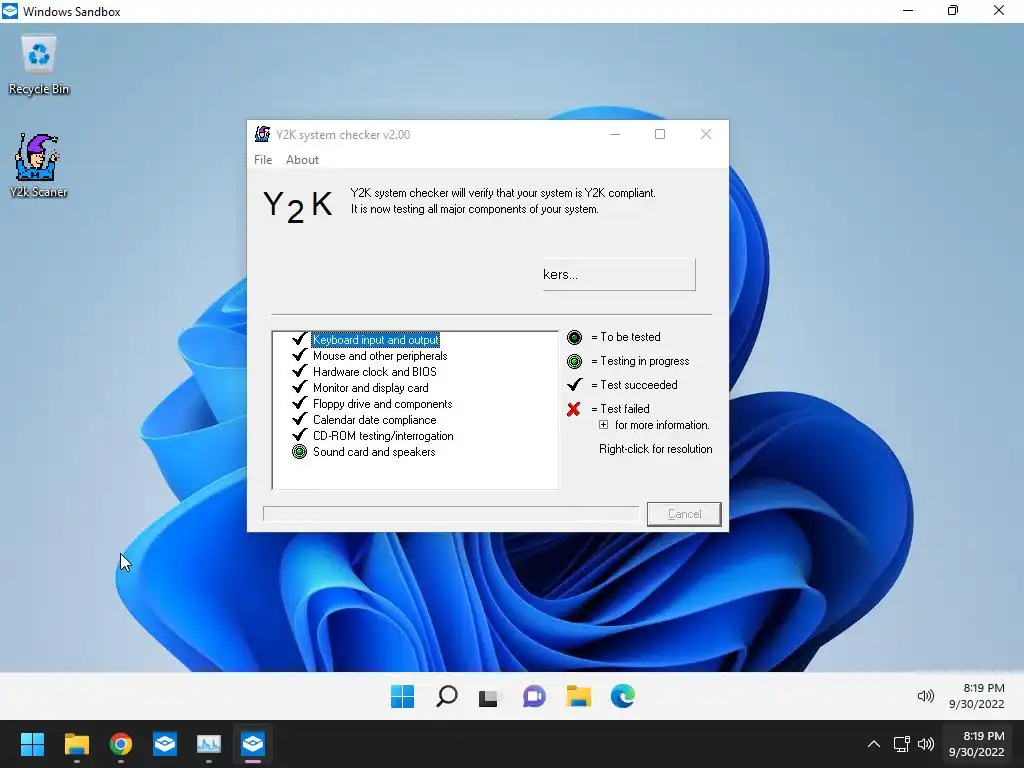Open host File Explorer taskbar icon
Image resolution: width=1024 pixels, height=768 pixels.
point(76,744)
